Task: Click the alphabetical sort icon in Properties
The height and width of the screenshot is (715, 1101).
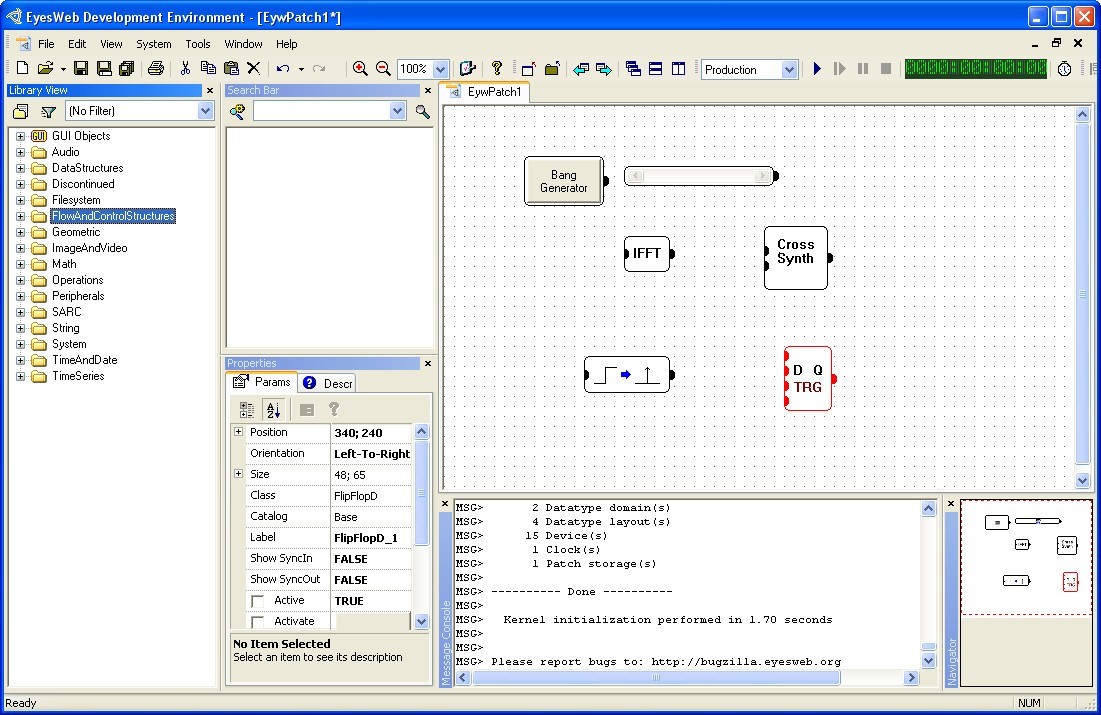Action: pyautogui.click(x=273, y=409)
